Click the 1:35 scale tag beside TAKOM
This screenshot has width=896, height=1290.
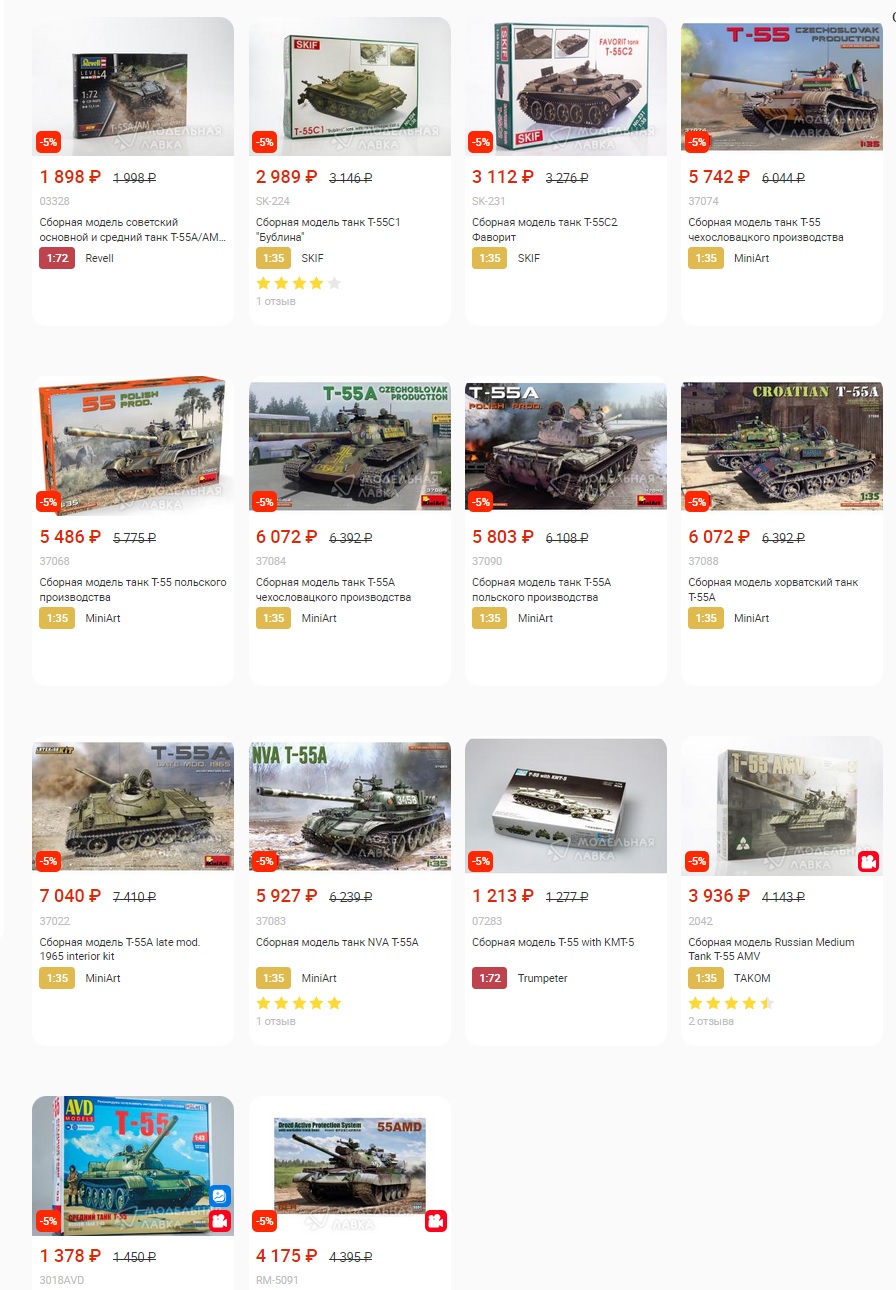[706, 978]
